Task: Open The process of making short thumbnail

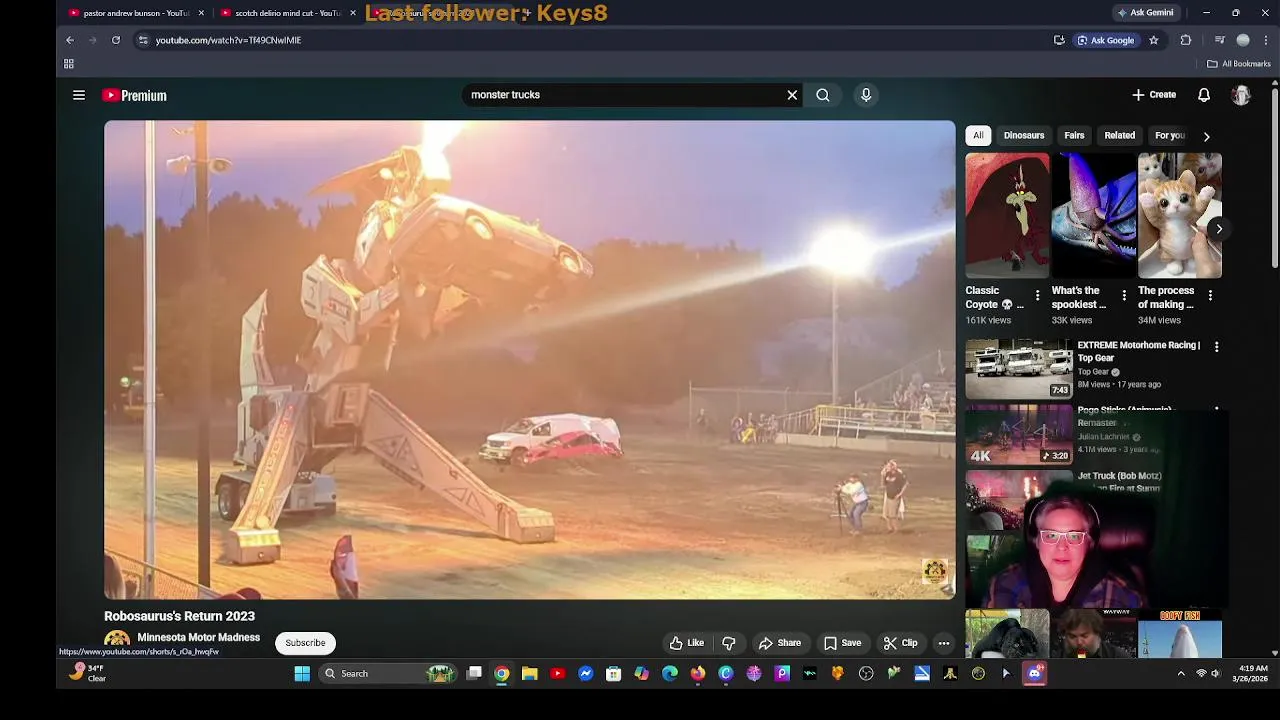Action: point(1180,215)
